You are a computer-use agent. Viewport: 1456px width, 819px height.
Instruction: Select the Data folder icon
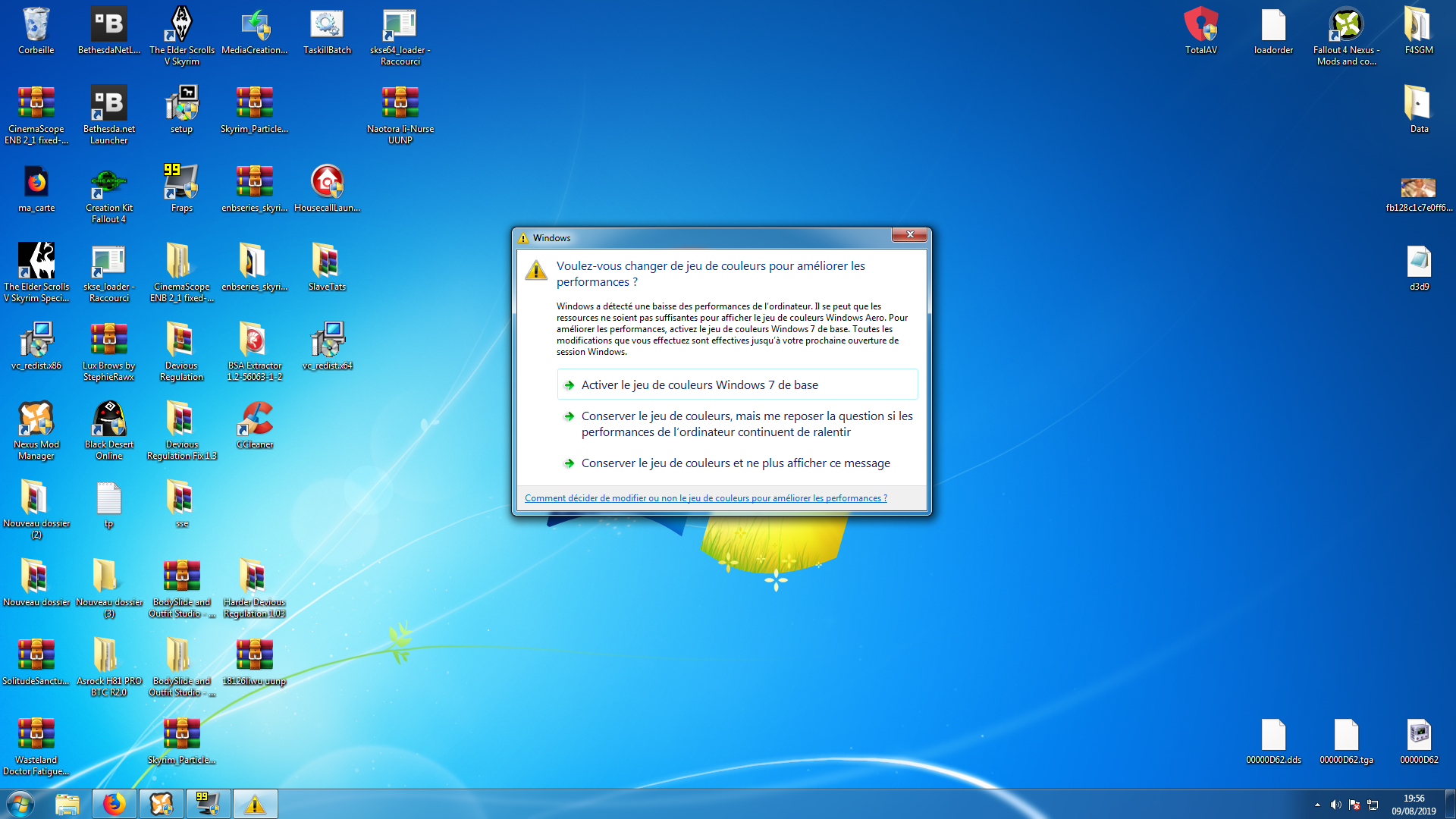click(x=1419, y=109)
